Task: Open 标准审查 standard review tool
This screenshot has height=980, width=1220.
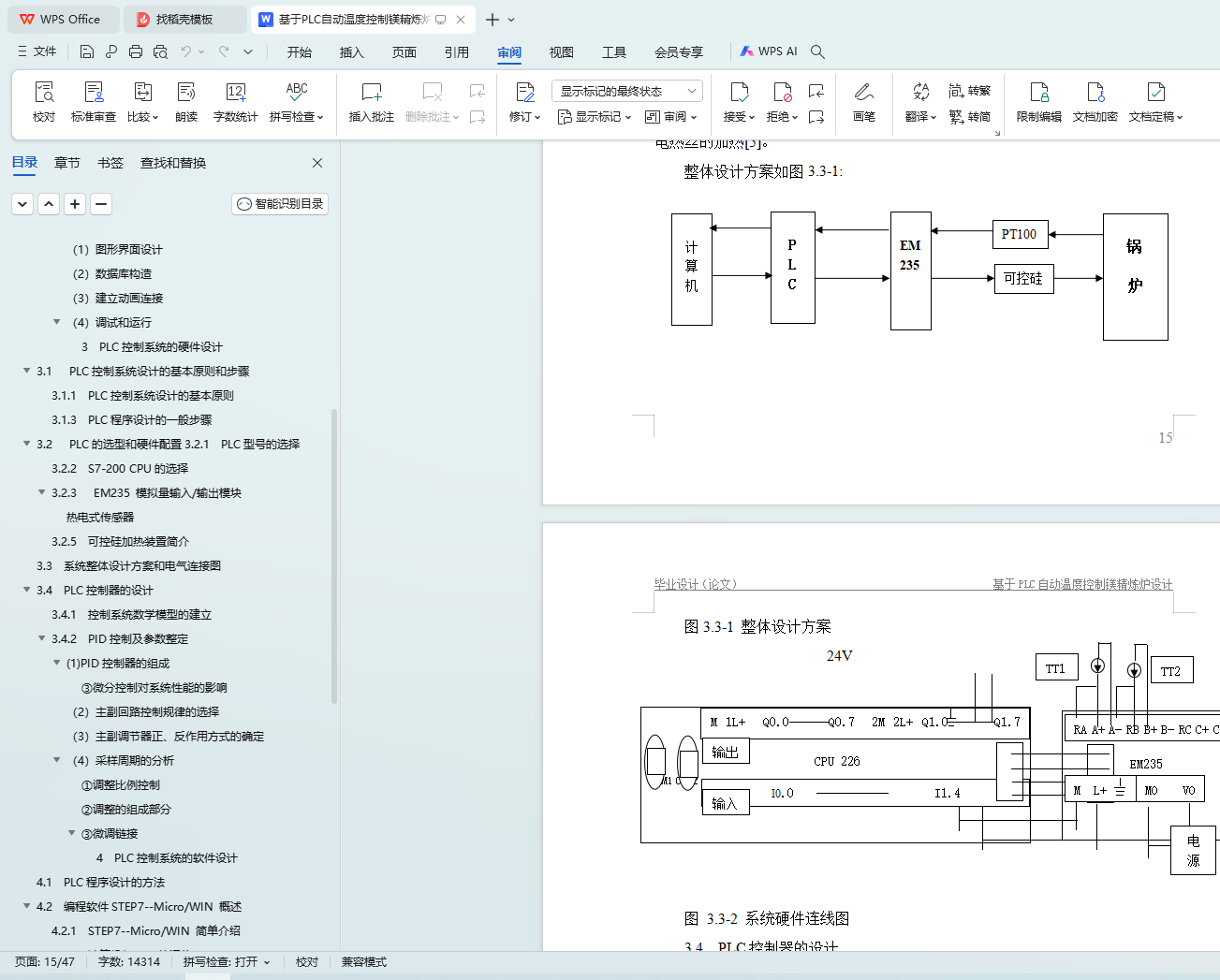Action: pos(94,102)
